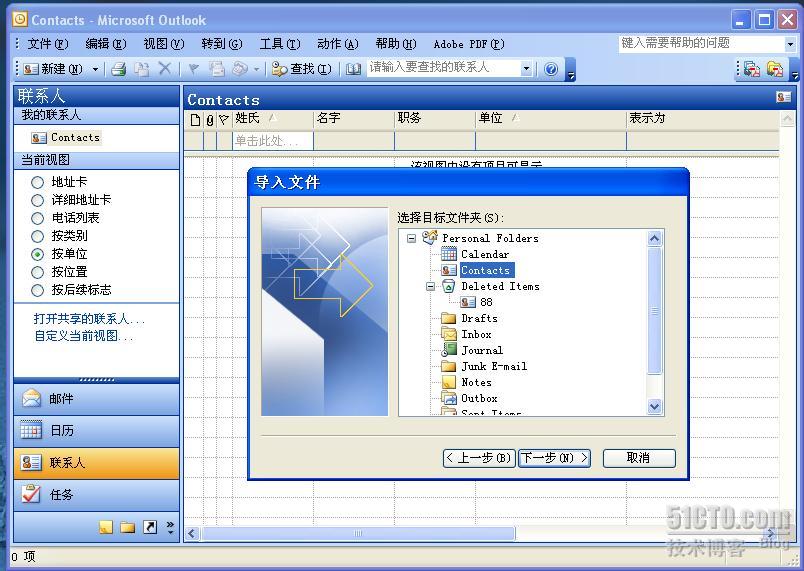The image size is (804, 571).
Task: Click the 打开共享的联系人 link
Action: (x=89, y=319)
